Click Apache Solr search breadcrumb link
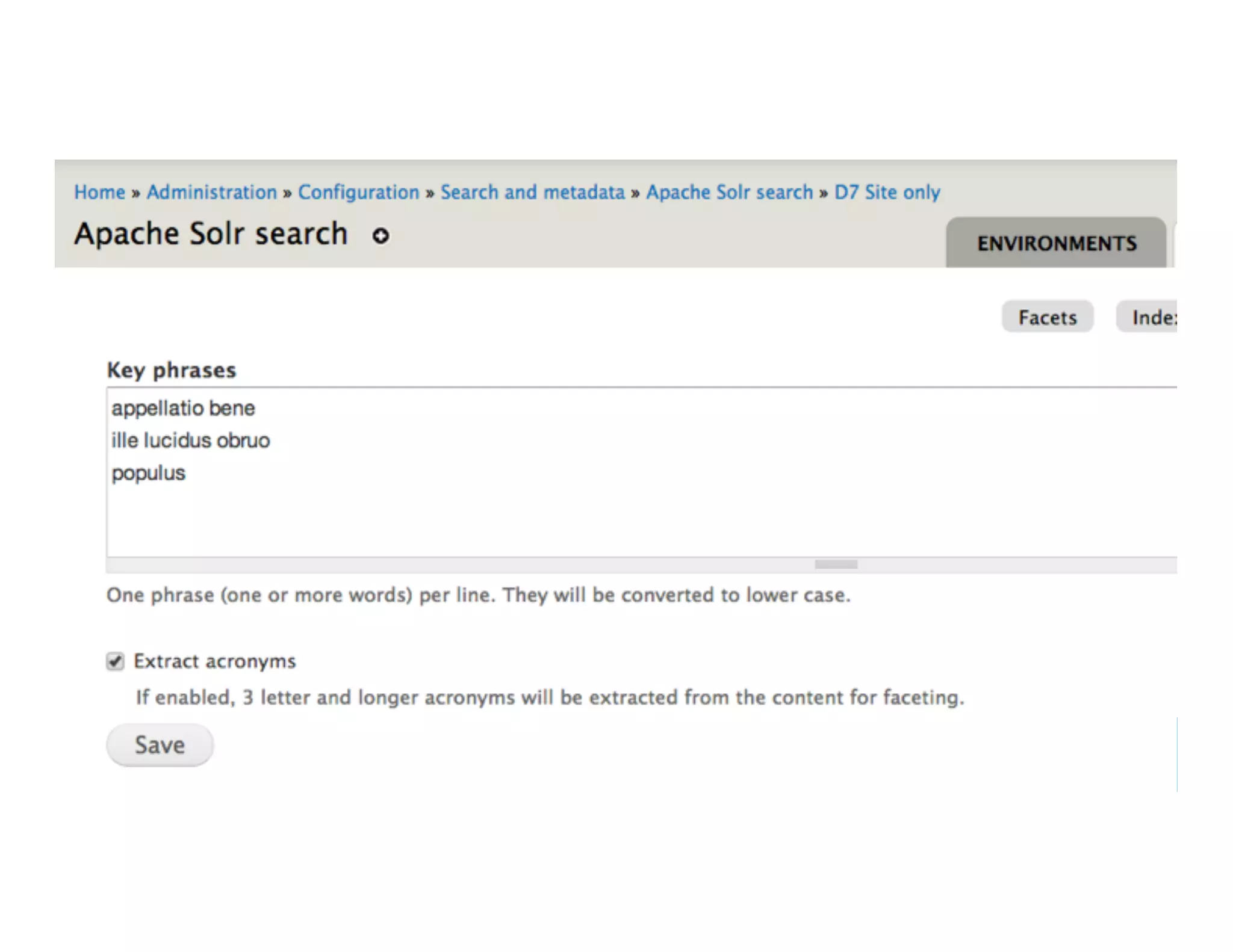Image resolution: width=1233 pixels, height=952 pixels. 729,192
